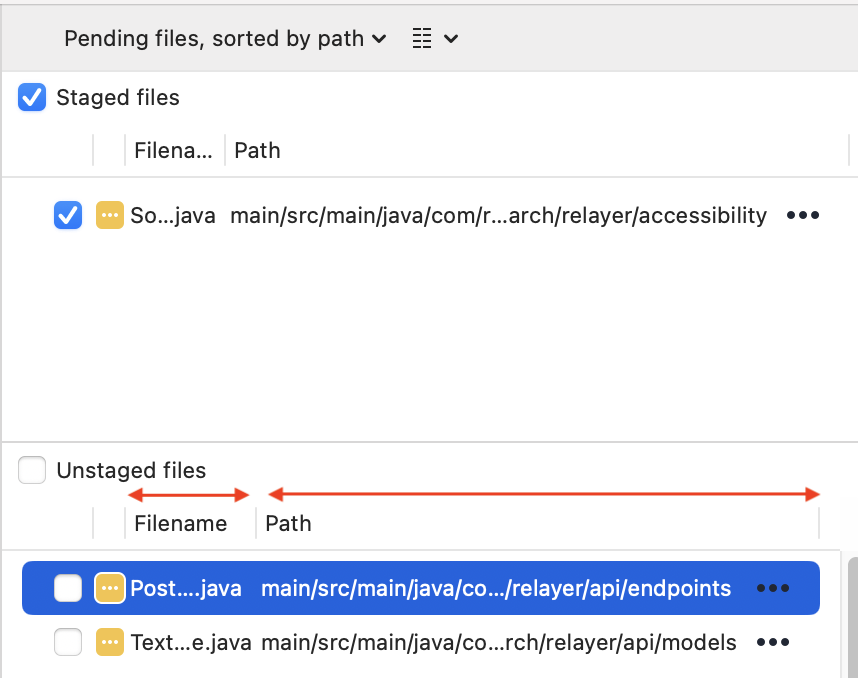Screen dimensions: 858x678
Task: Open more options for Post....java row
Action: click(773, 588)
